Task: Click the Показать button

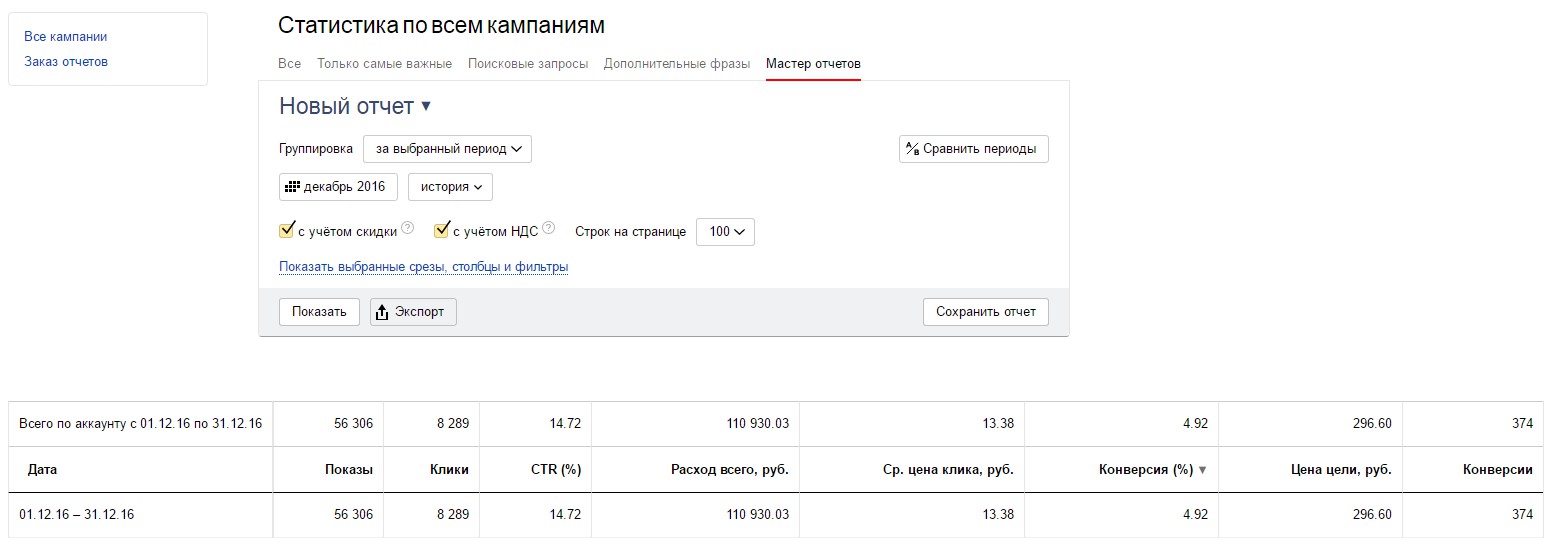Action: (319, 312)
